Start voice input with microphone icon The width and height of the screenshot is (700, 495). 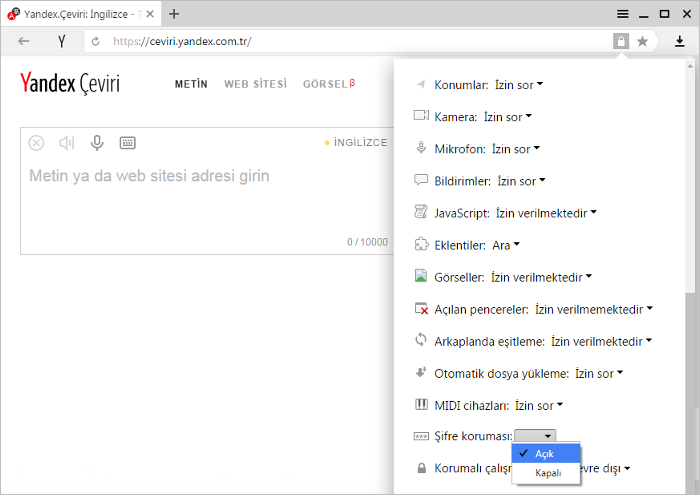[x=97, y=143]
